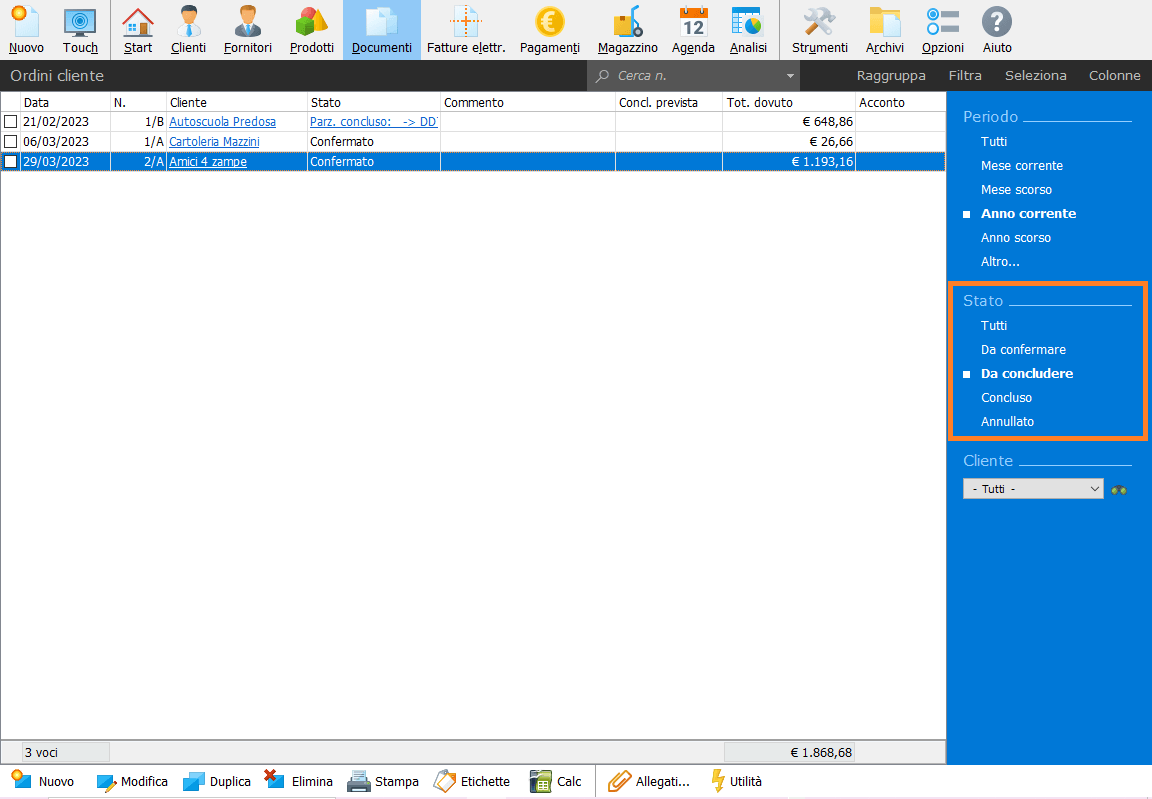Screen dimensions: 1152x799
Task: Tick checkbox for Amici 4 zampe order
Action: click(x=10, y=162)
